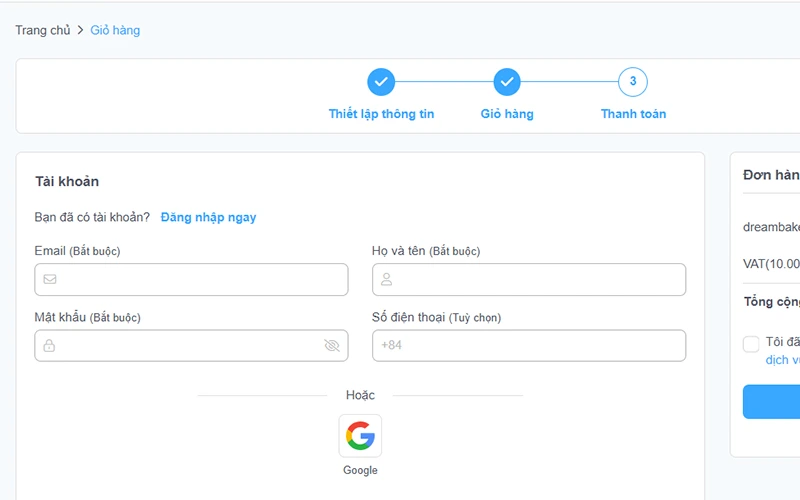Viewport: 800px width, 500px height.
Task: Click the Giỏ hàng breadcrumb
Action: 115,30
